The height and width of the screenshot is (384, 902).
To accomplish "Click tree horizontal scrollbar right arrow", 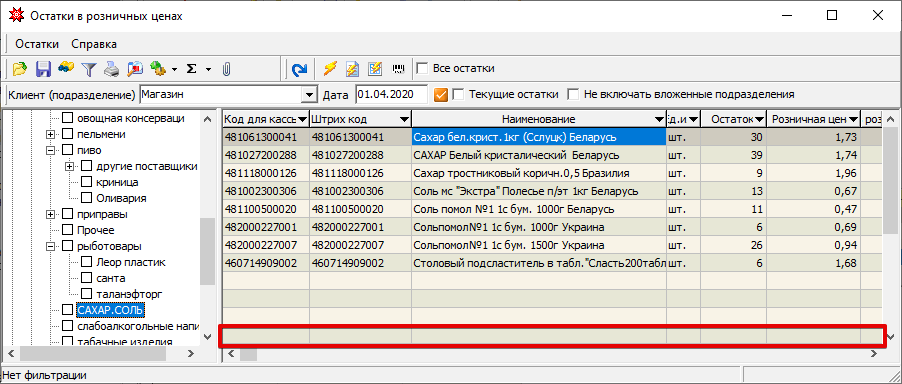I will pyautogui.click(x=190, y=354).
